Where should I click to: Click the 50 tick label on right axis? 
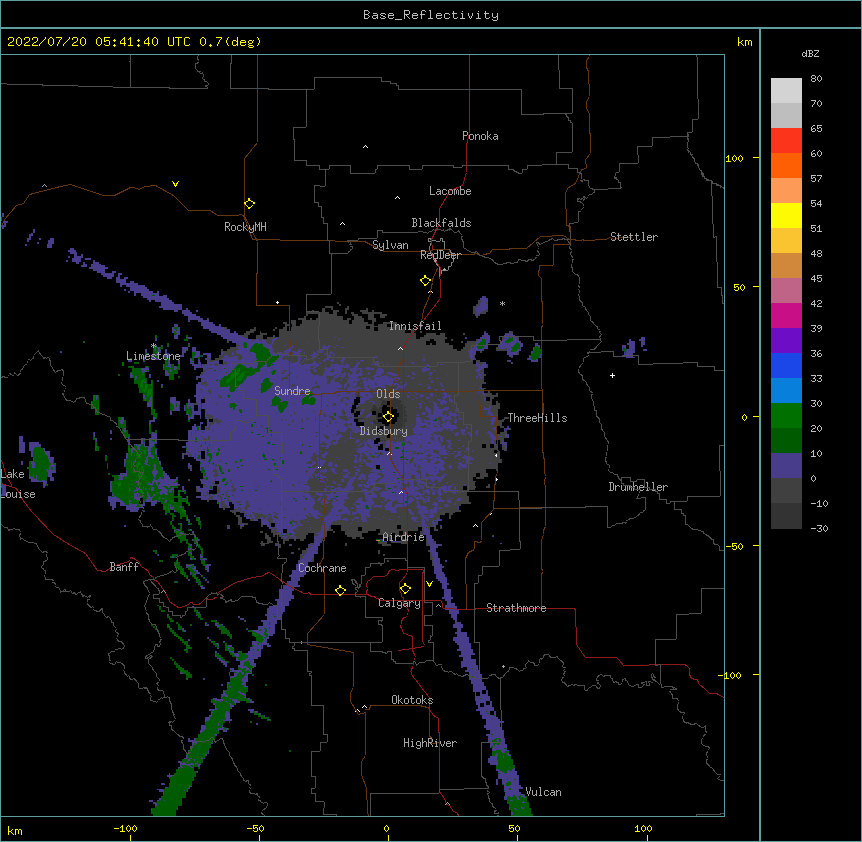click(739, 287)
